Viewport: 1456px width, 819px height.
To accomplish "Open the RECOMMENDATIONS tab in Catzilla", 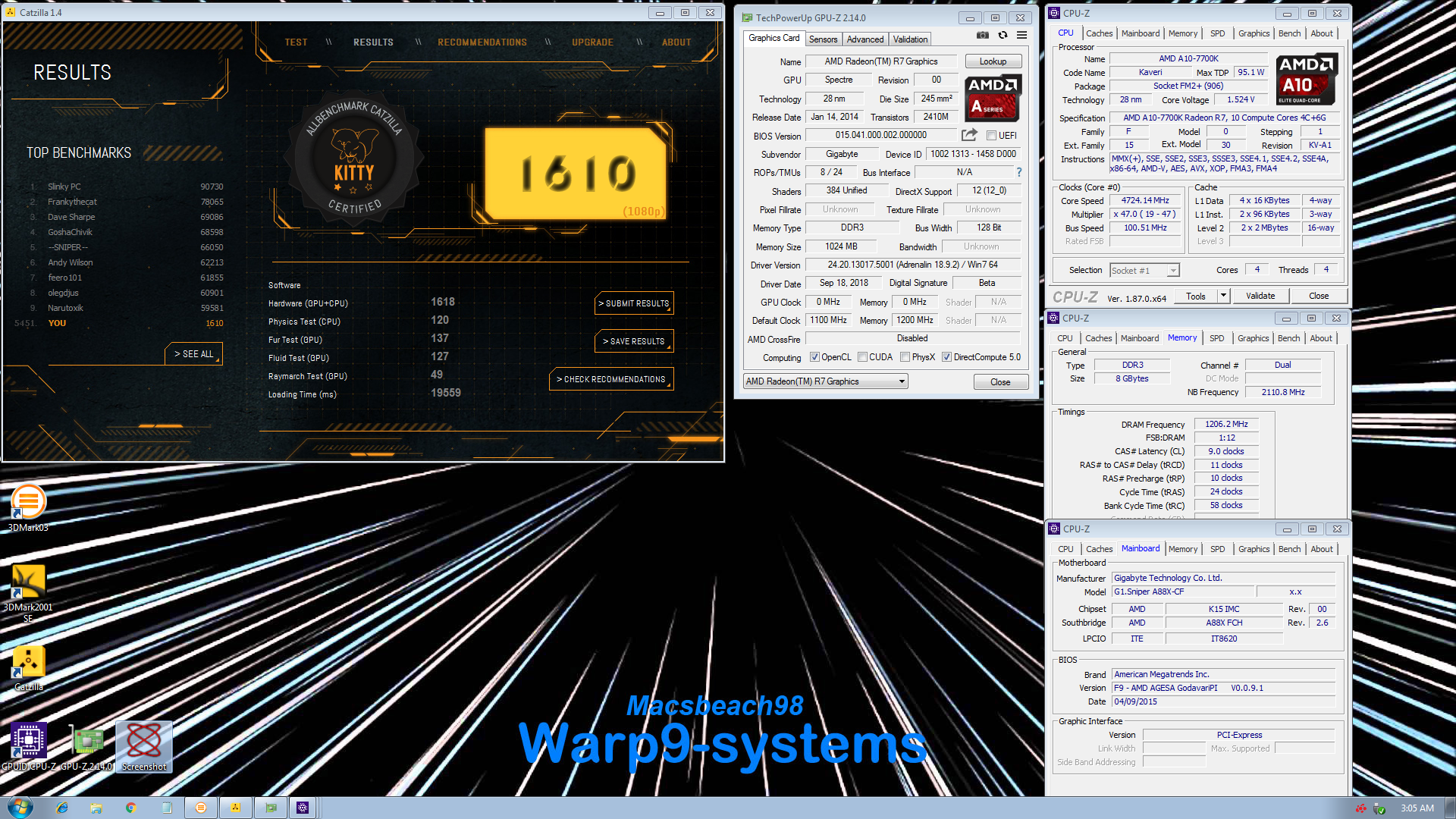I will 482,42.
